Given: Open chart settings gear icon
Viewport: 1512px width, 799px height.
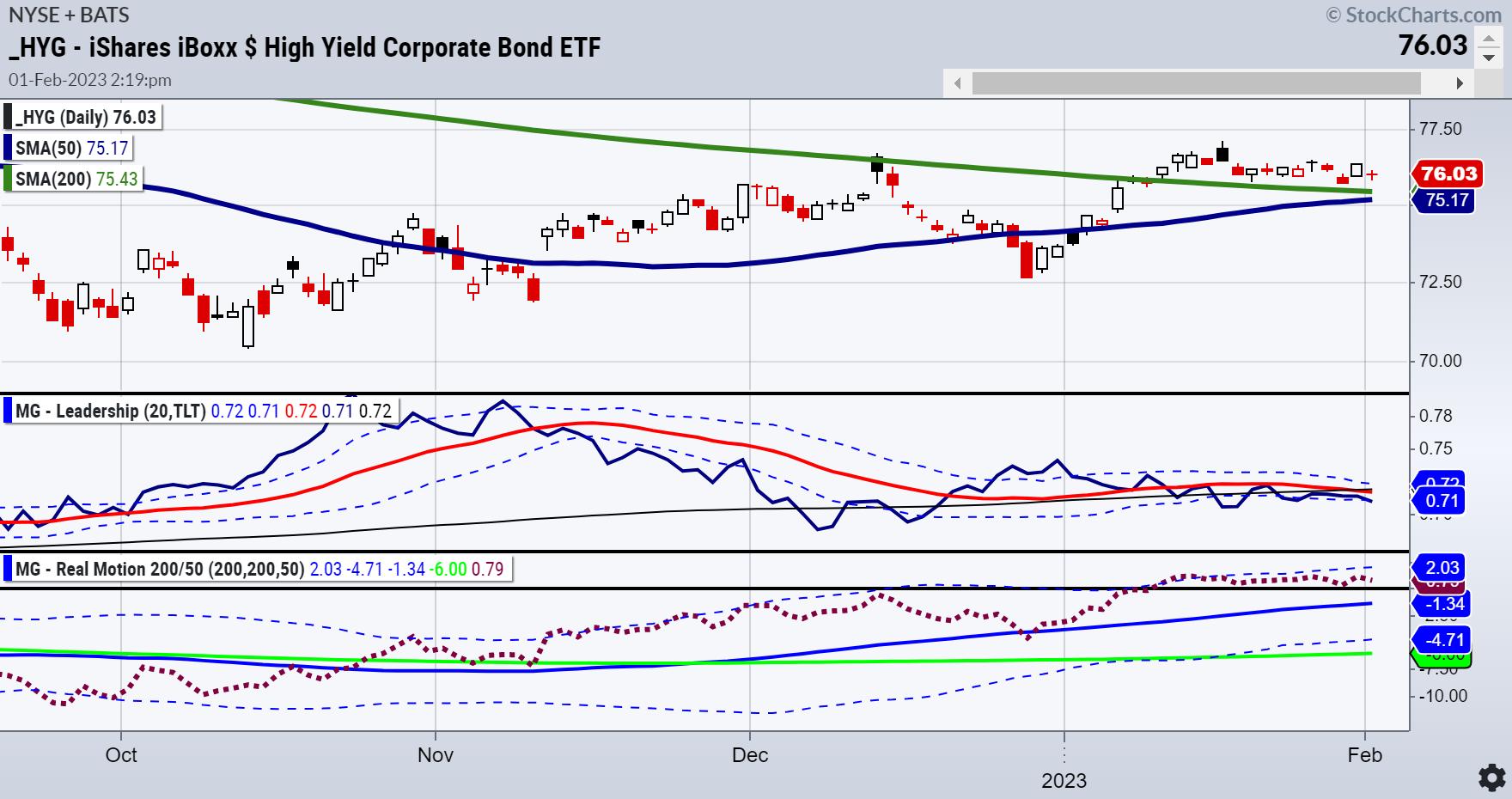Looking at the screenshot, I should 1491,777.
